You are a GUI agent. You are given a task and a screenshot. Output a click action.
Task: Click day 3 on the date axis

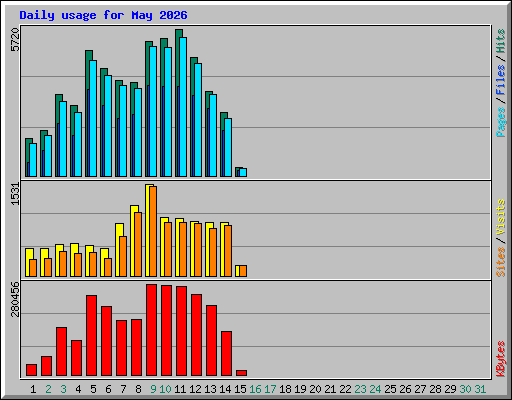[63, 389]
